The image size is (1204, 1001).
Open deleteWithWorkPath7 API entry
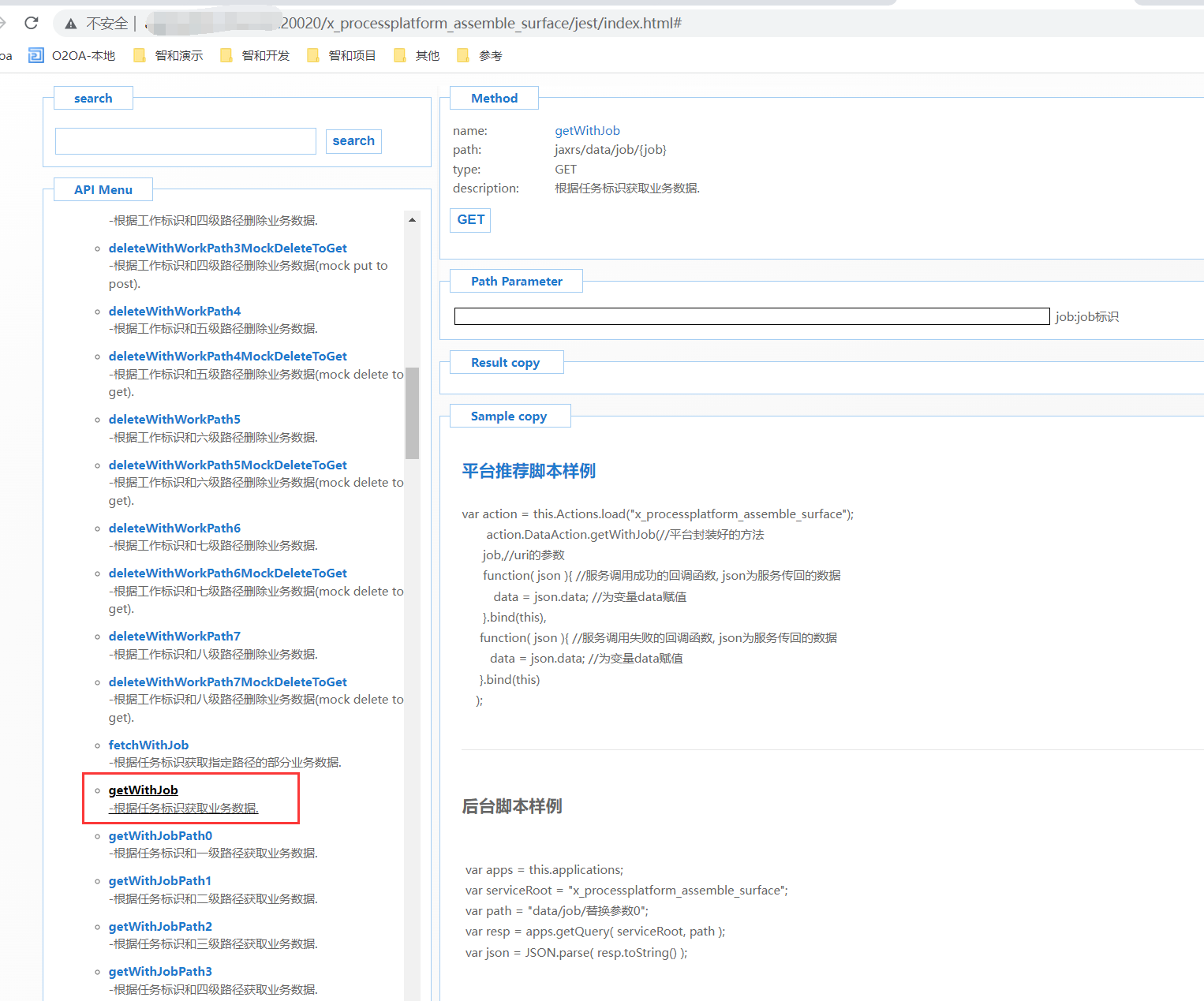pos(174,637)
